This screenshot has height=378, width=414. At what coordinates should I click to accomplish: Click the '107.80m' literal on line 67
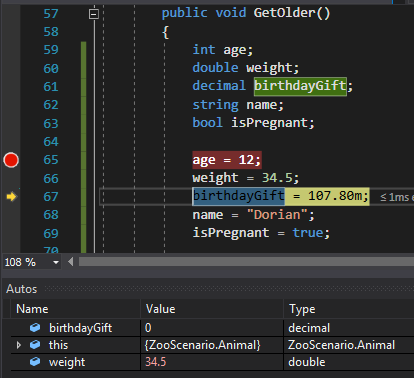click(x=335, y=196)
